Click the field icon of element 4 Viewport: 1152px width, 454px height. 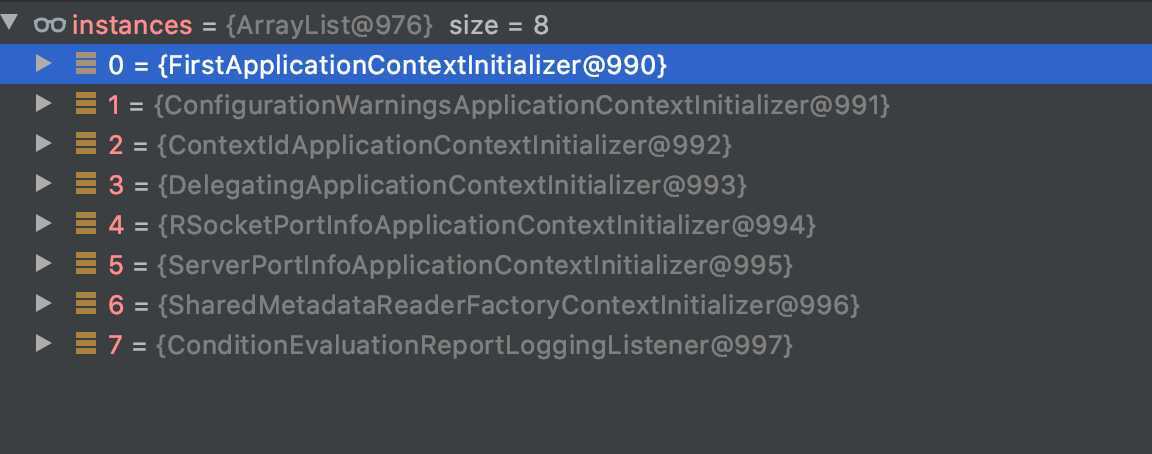[86, 223]
